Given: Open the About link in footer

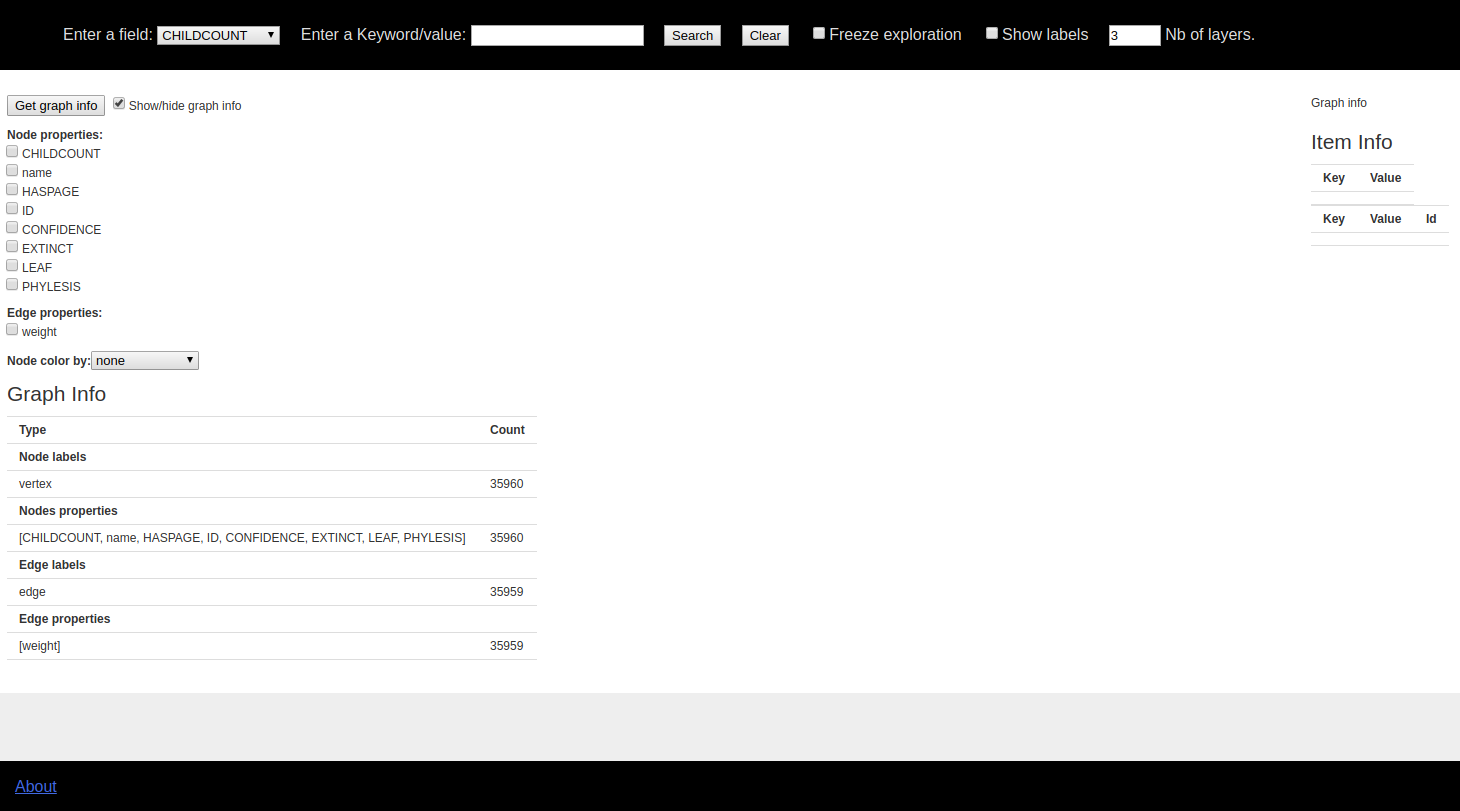Looking at the screenshot, I should pos(36,786).
